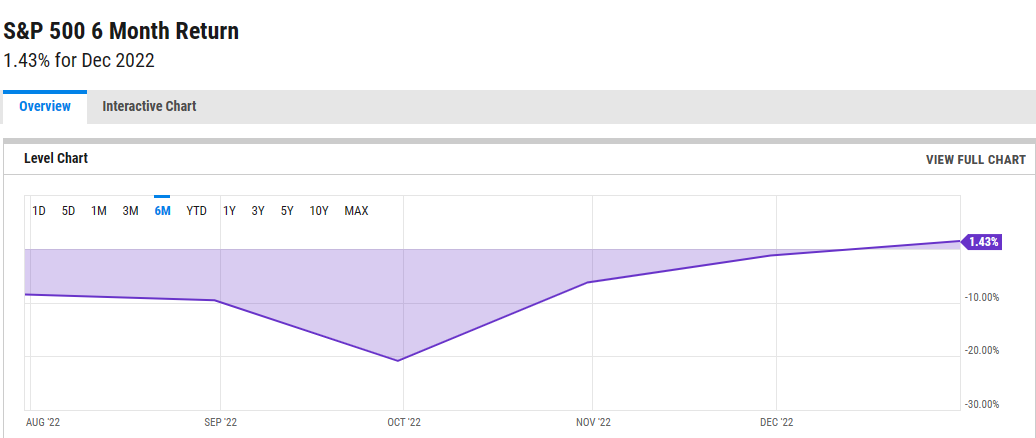1036x438 pixels.
Task: Click the S&P 500 6 Month Return heading
Action: click(122, 31)
